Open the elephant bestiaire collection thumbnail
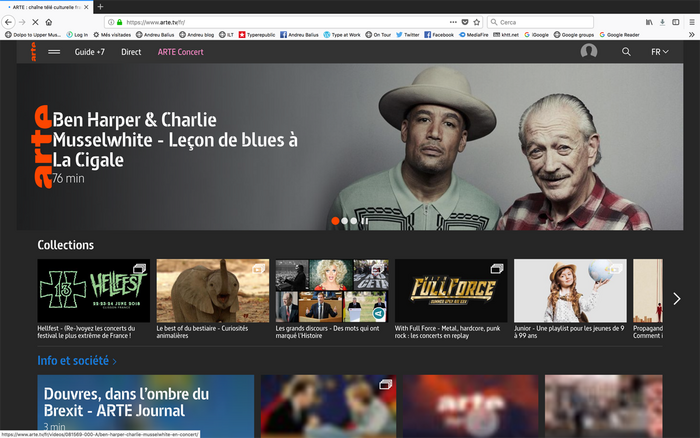Image resolution: width=700 pixels, height=438 pixels. [213, 291]
